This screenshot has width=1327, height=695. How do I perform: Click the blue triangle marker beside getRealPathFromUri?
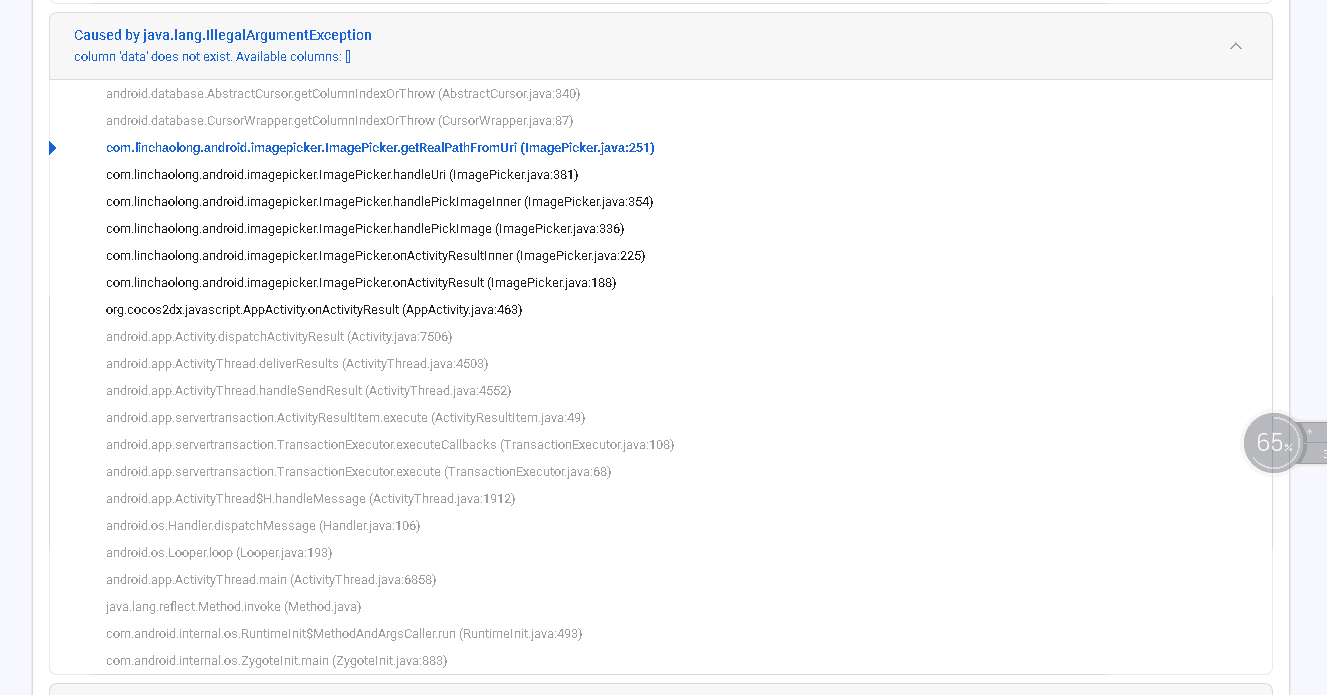(53, 148)
